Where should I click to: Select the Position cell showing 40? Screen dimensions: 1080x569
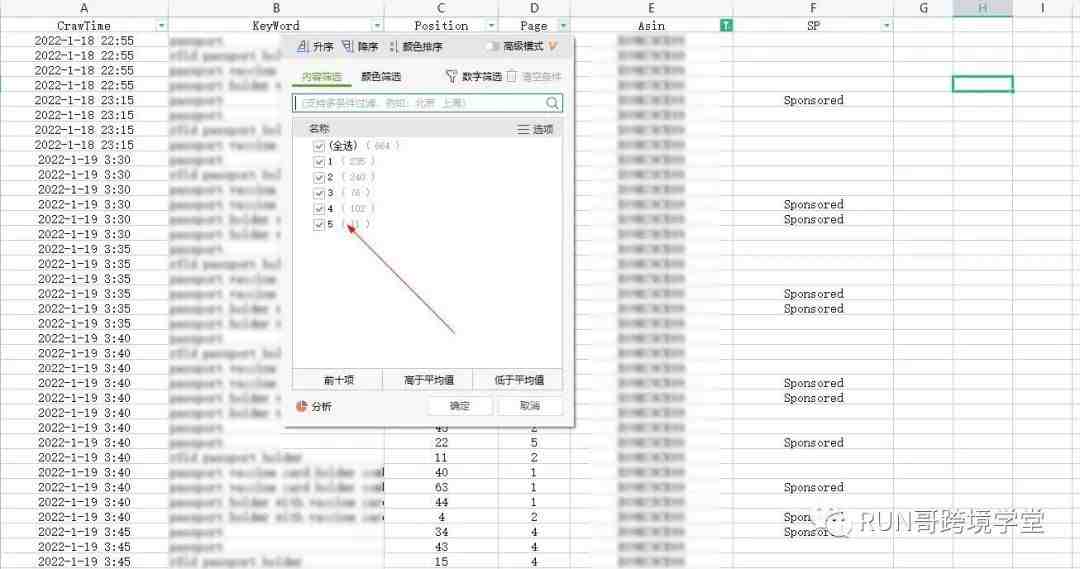pos(442,473)
